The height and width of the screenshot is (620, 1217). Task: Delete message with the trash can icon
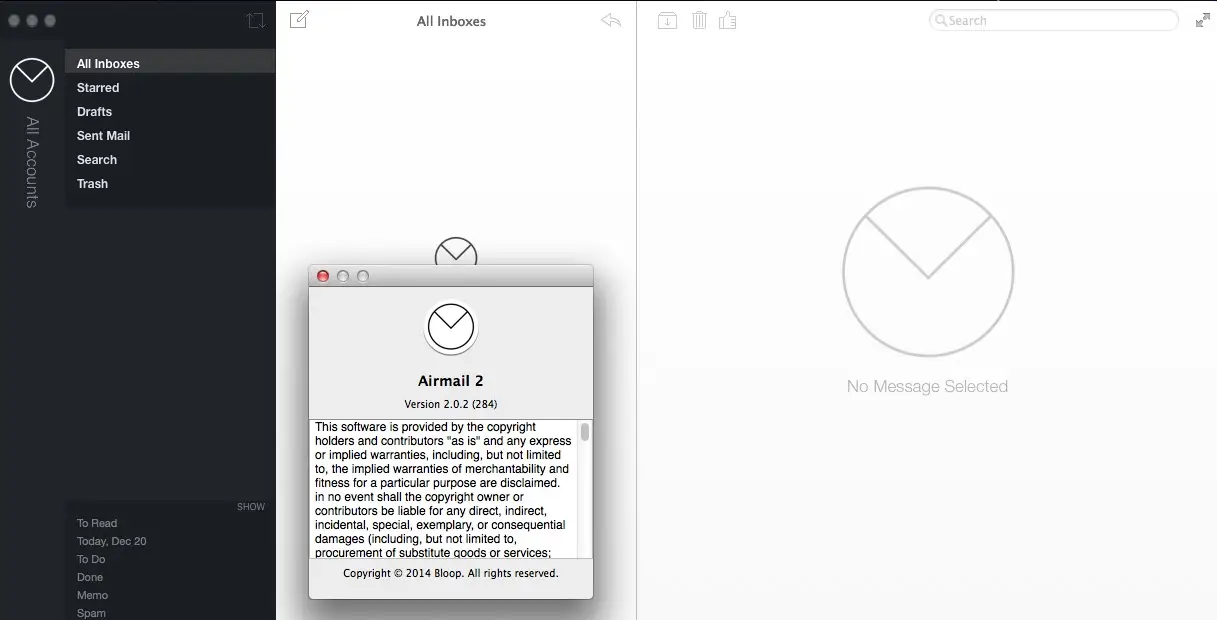coord(699,20)
